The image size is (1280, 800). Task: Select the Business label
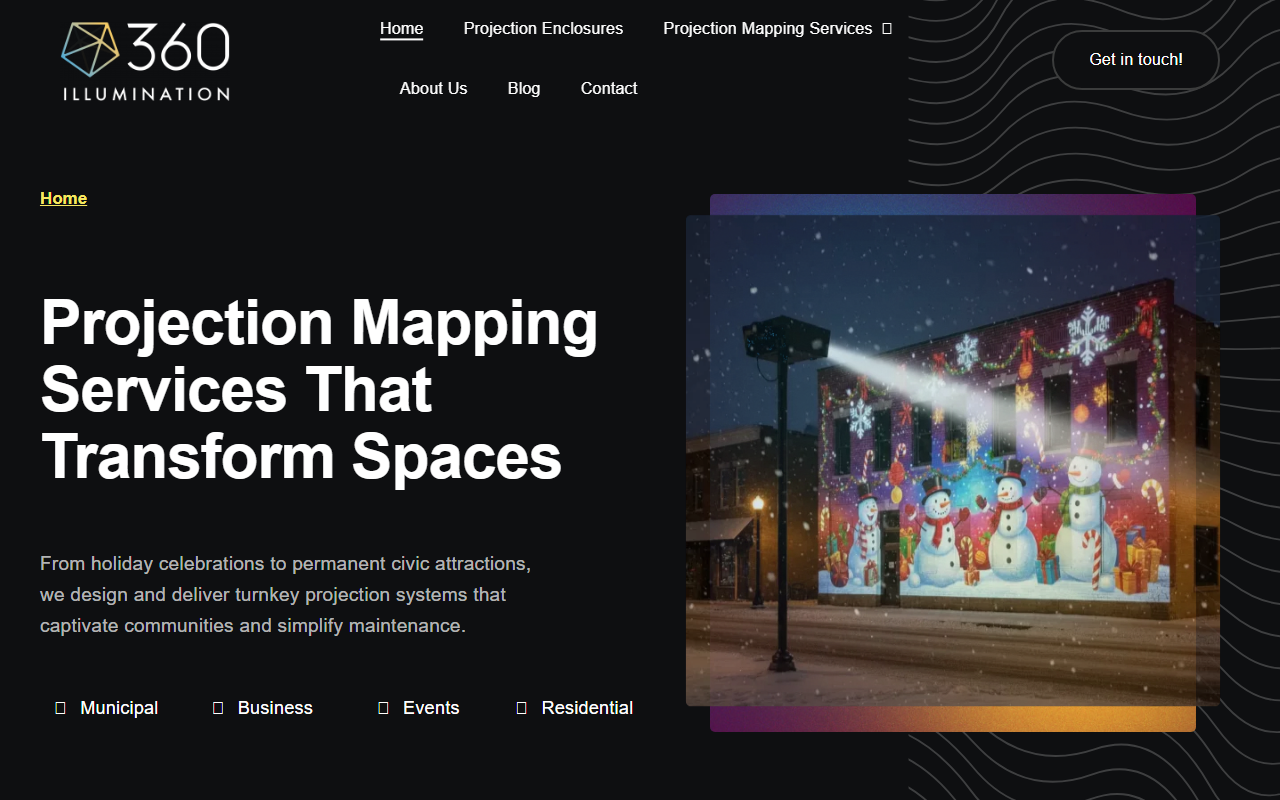click(275, 708)
